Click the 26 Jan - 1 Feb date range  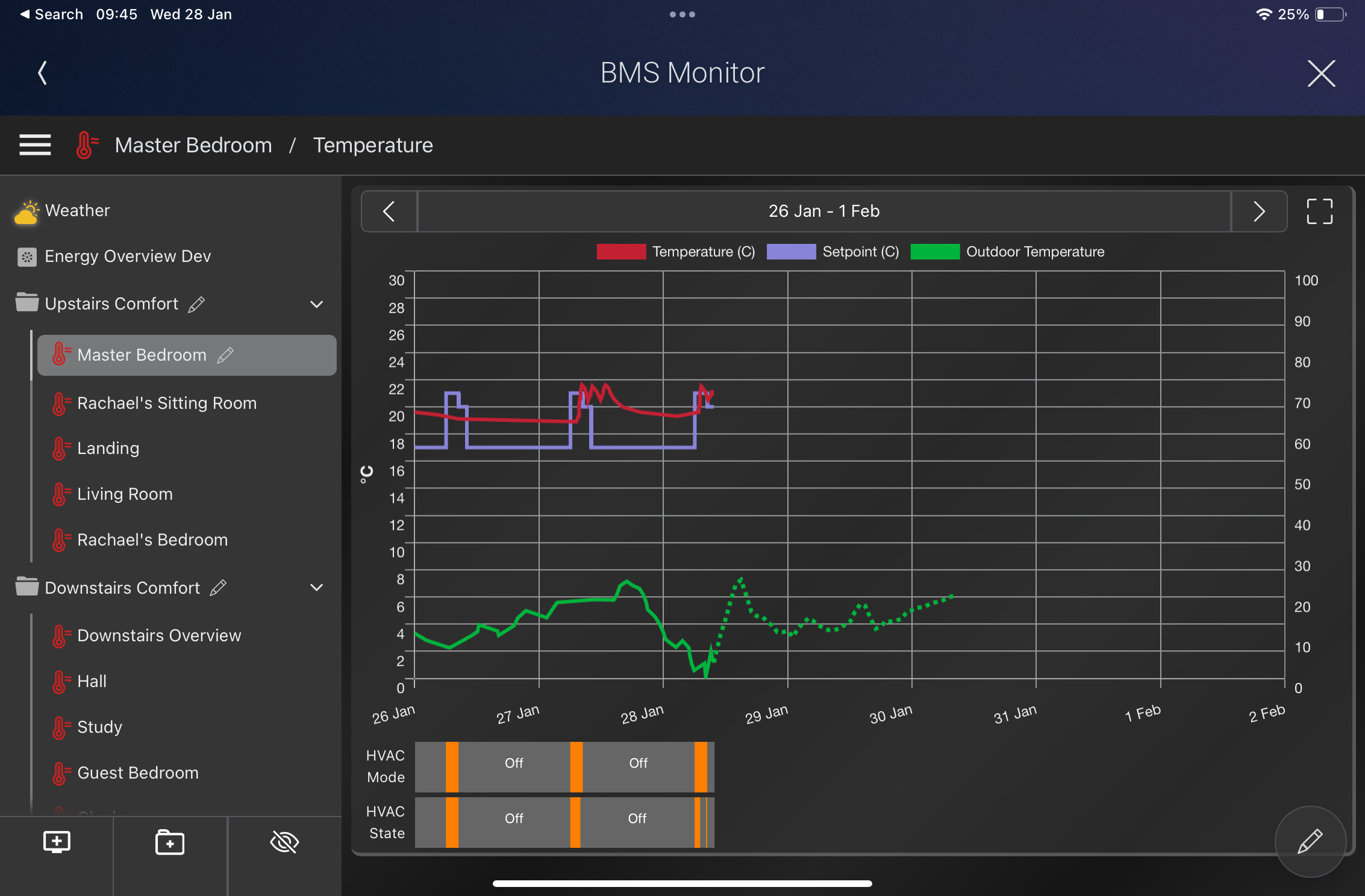coord(823,211)
